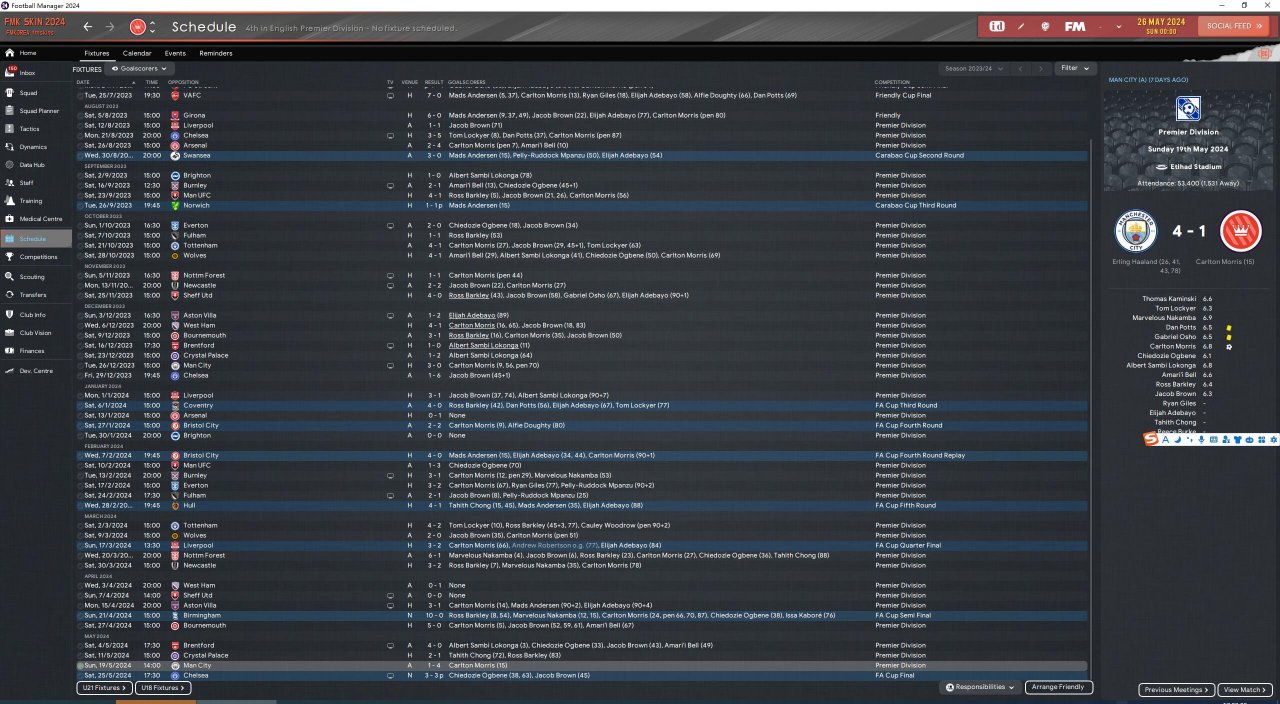This screenshot has height=704, width=1280.
Task: Switch to Fixtures tab
Action: [97, 53]
